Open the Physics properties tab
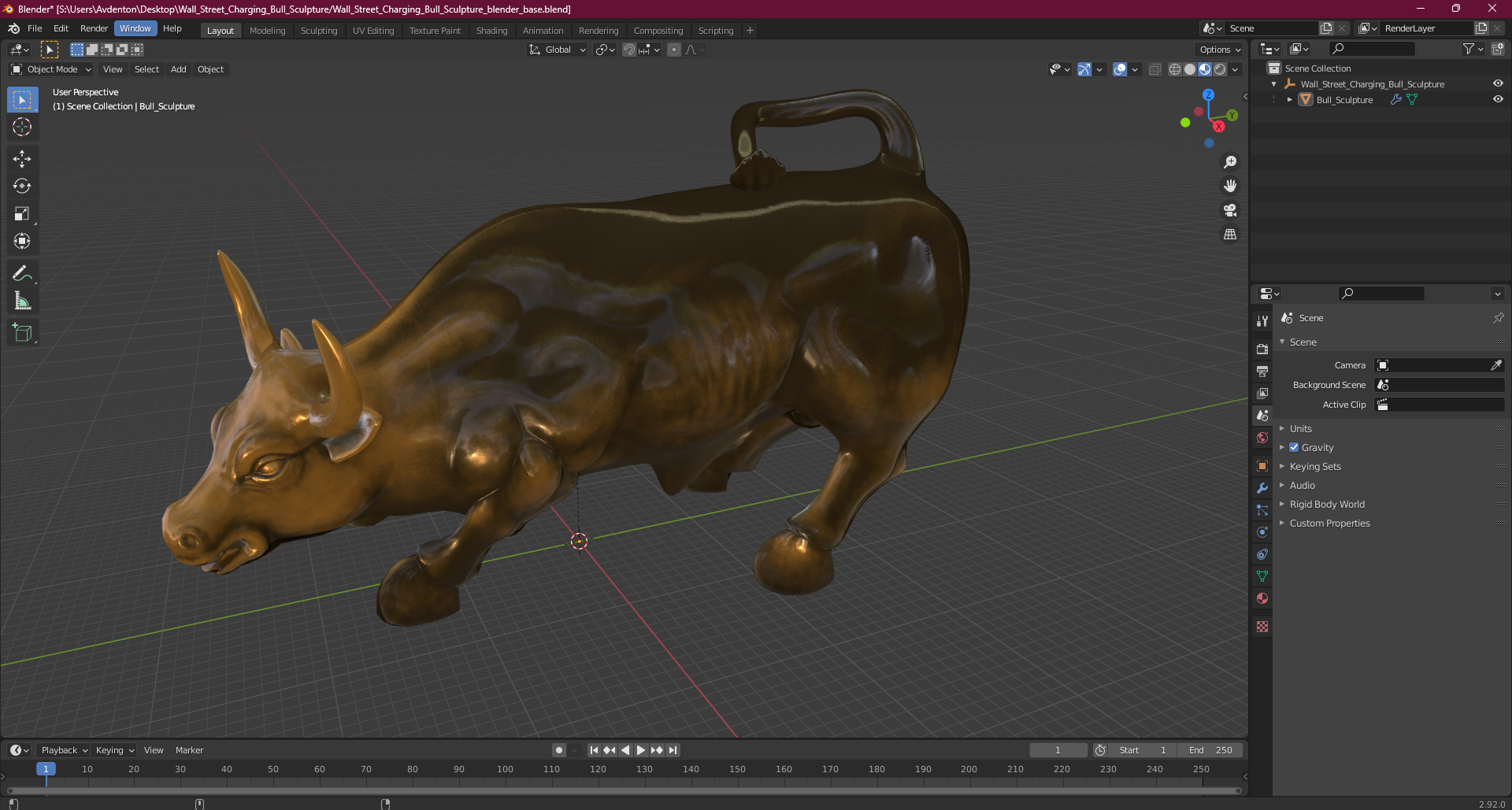 pos(1262,532)
